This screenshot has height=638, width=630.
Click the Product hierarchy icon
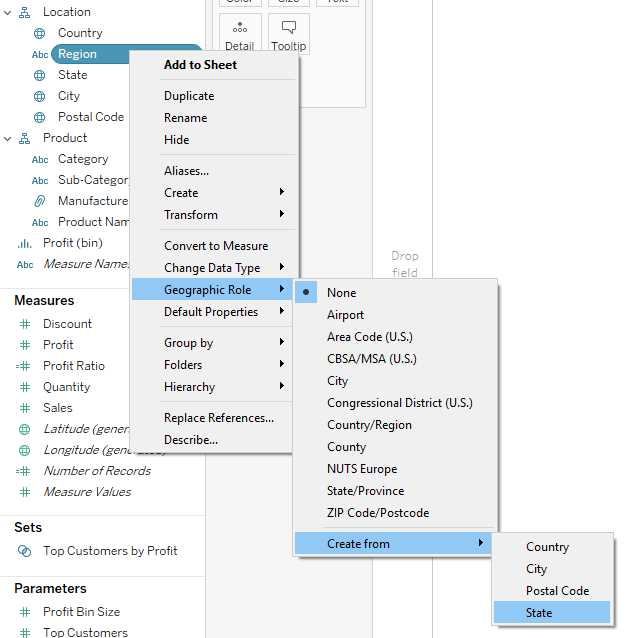point(24,139)
